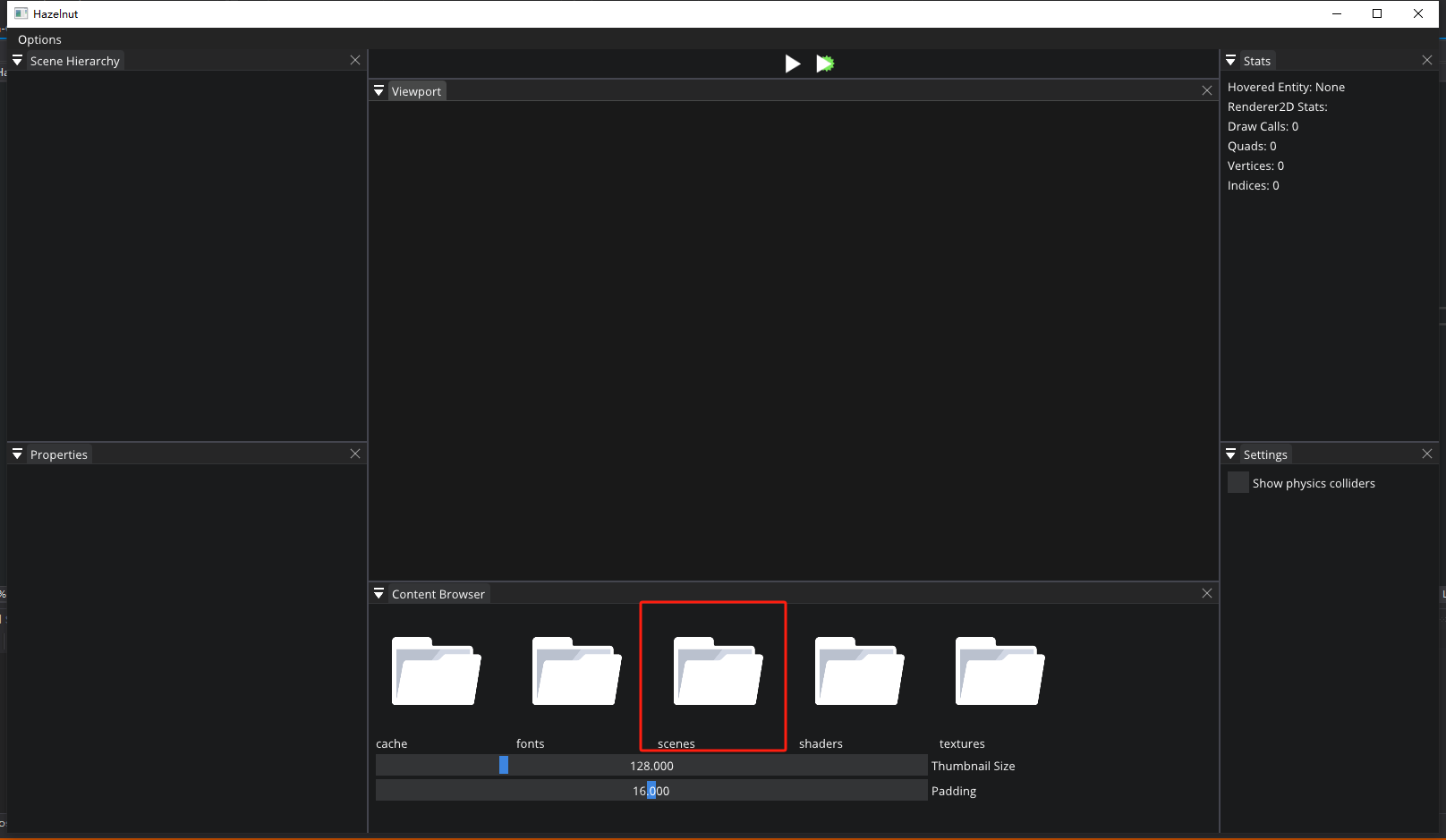Click the Vertices: 0 stat
Screen dimensions: 1446x840
click(x=1255, y=165)
